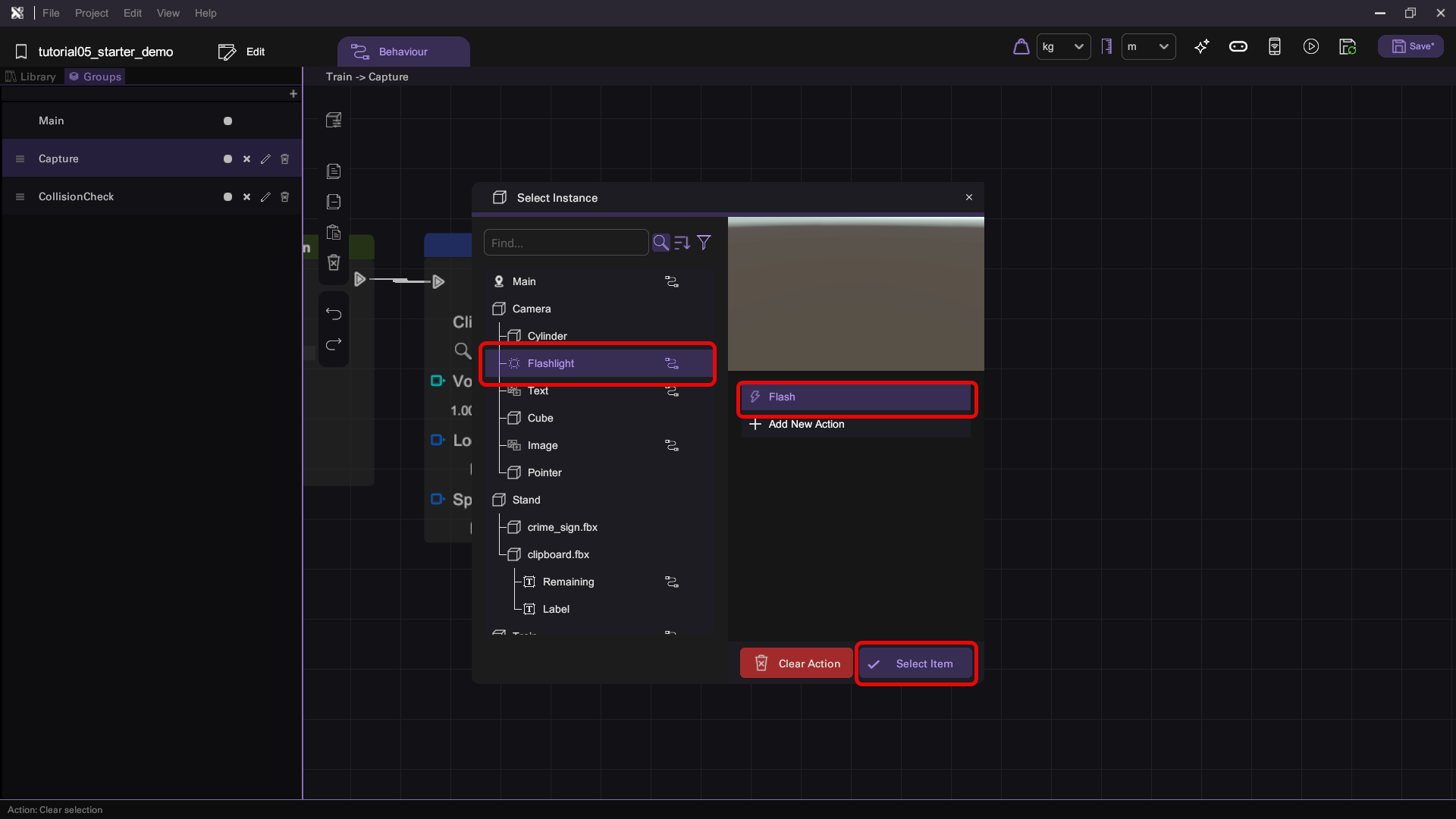Click the magnifier icon on the canvas node
This screenshot has width=1456, height=819.
pyautogui.click(x=463, y=350)
